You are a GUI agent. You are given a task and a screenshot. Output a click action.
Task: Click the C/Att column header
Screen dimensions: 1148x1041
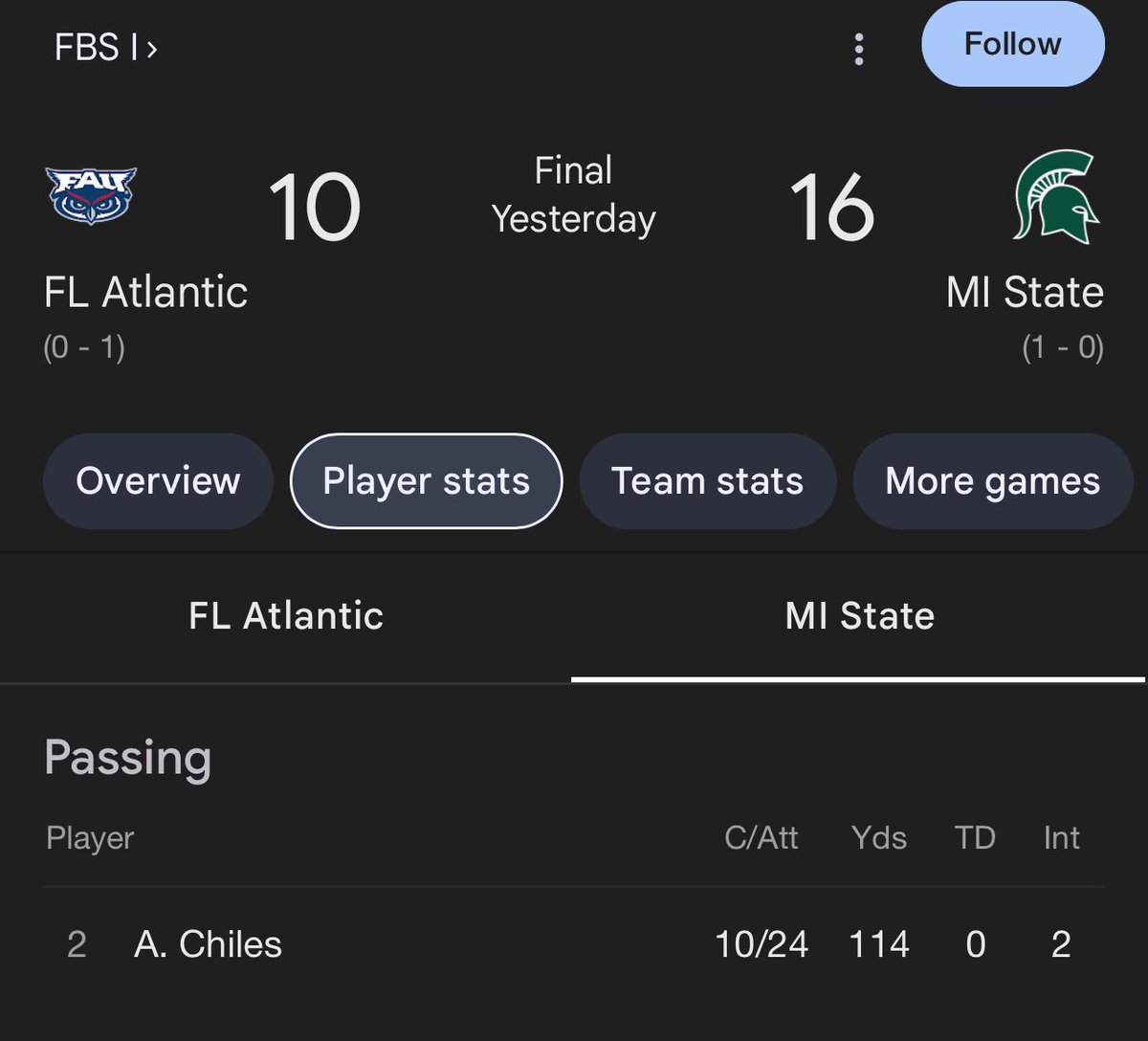[762, 838]
